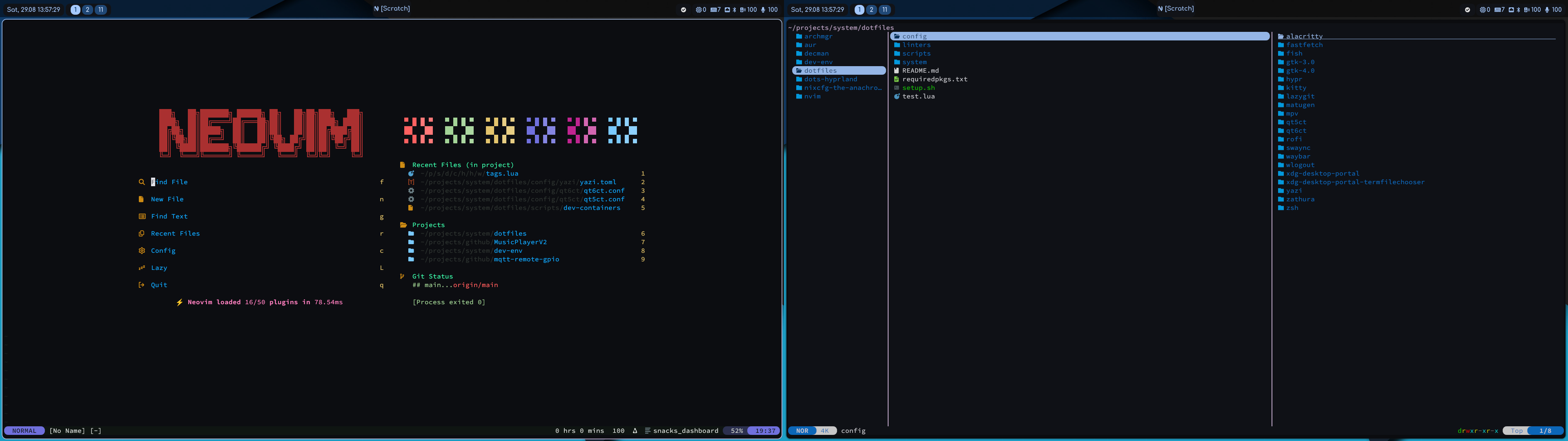Select the hypr folder in preview pane
Image resolution: width=1568 pixels, height=441 pixels.
[1294, 79]
